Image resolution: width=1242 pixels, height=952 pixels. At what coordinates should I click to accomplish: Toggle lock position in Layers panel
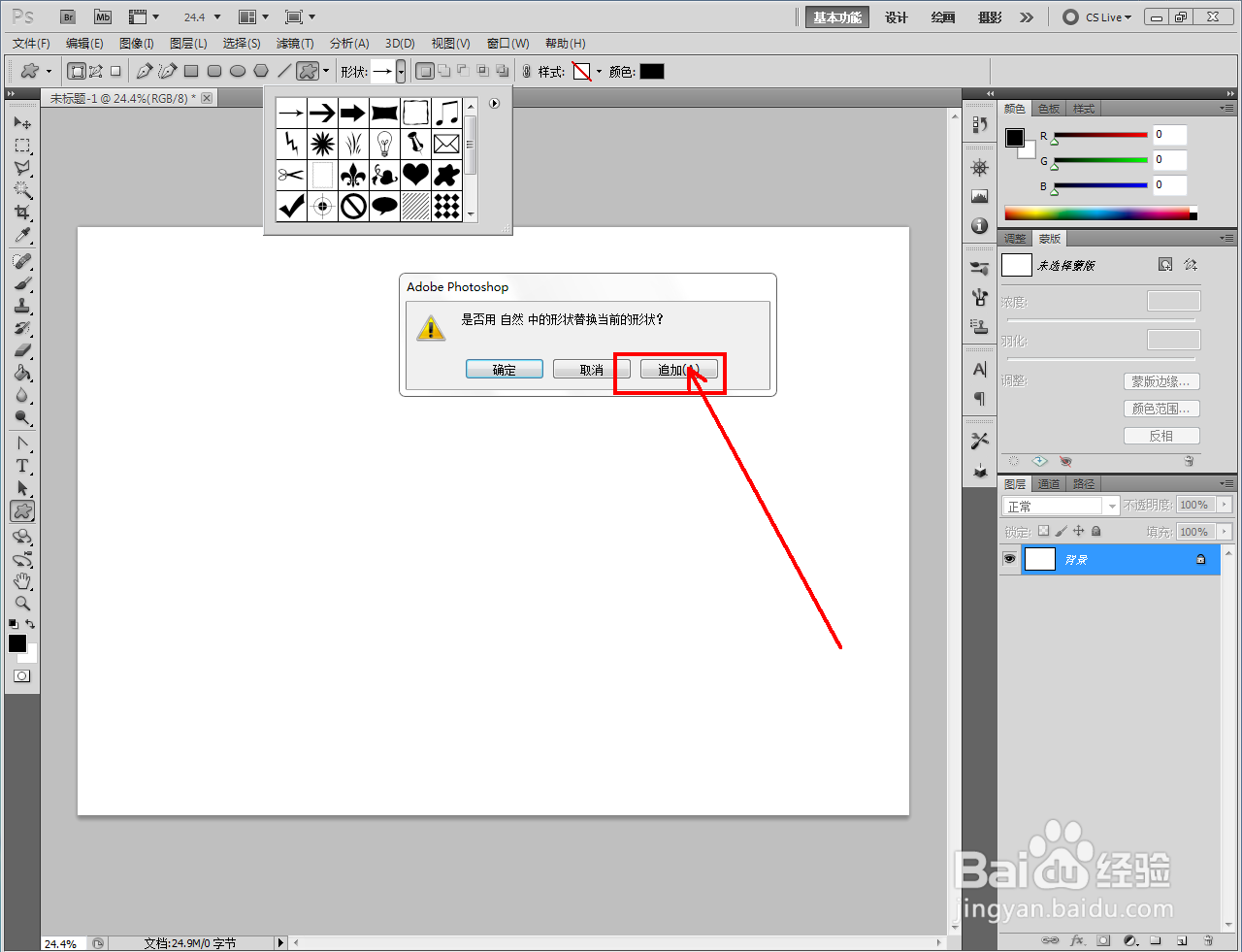pyautogui.click(x=1078, y=531)
